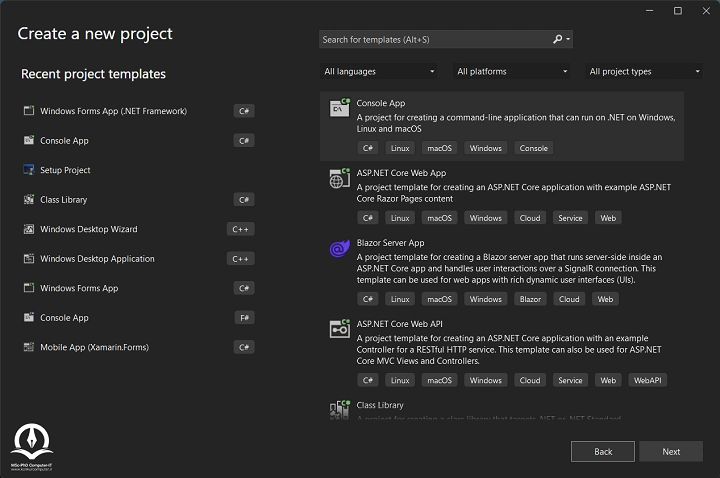
Task: Open the All project types dropdown
Action: [644, 72]
